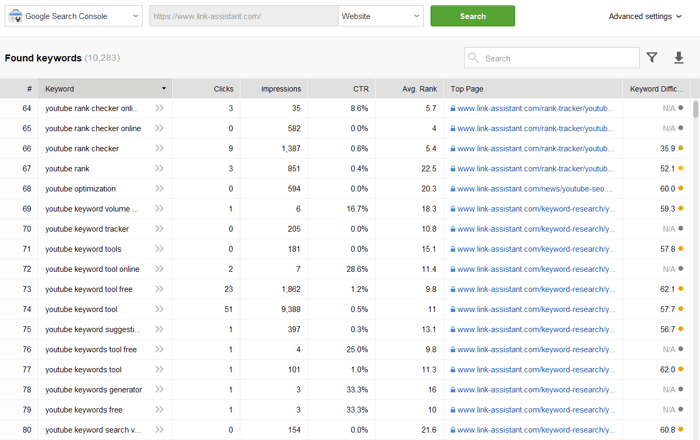
Task: Open the Google Search Console source dropdown
Action: (74, 16)
